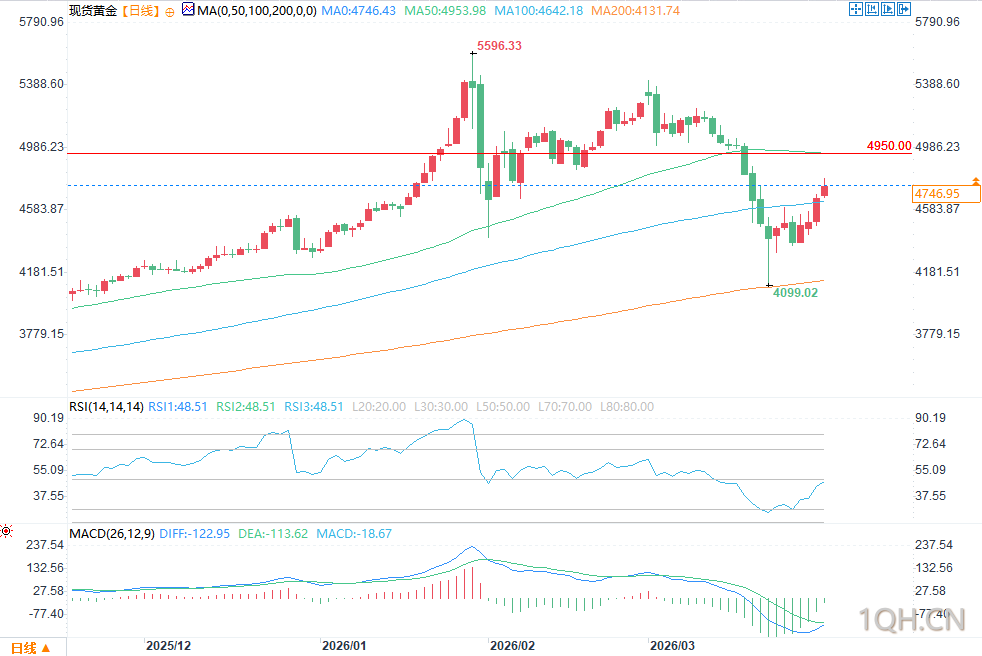
Task: Click the RSI2:48.51 reading
Action: click(x=246, y=407)
